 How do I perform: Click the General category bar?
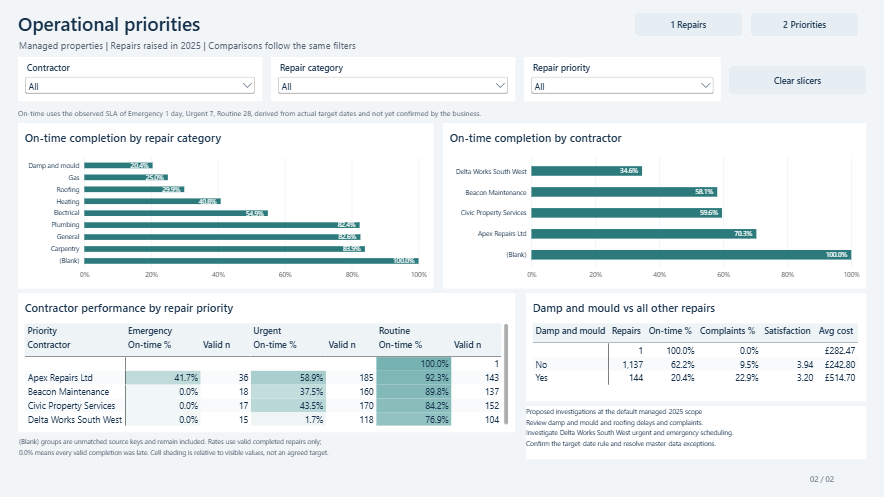point(222,237)
